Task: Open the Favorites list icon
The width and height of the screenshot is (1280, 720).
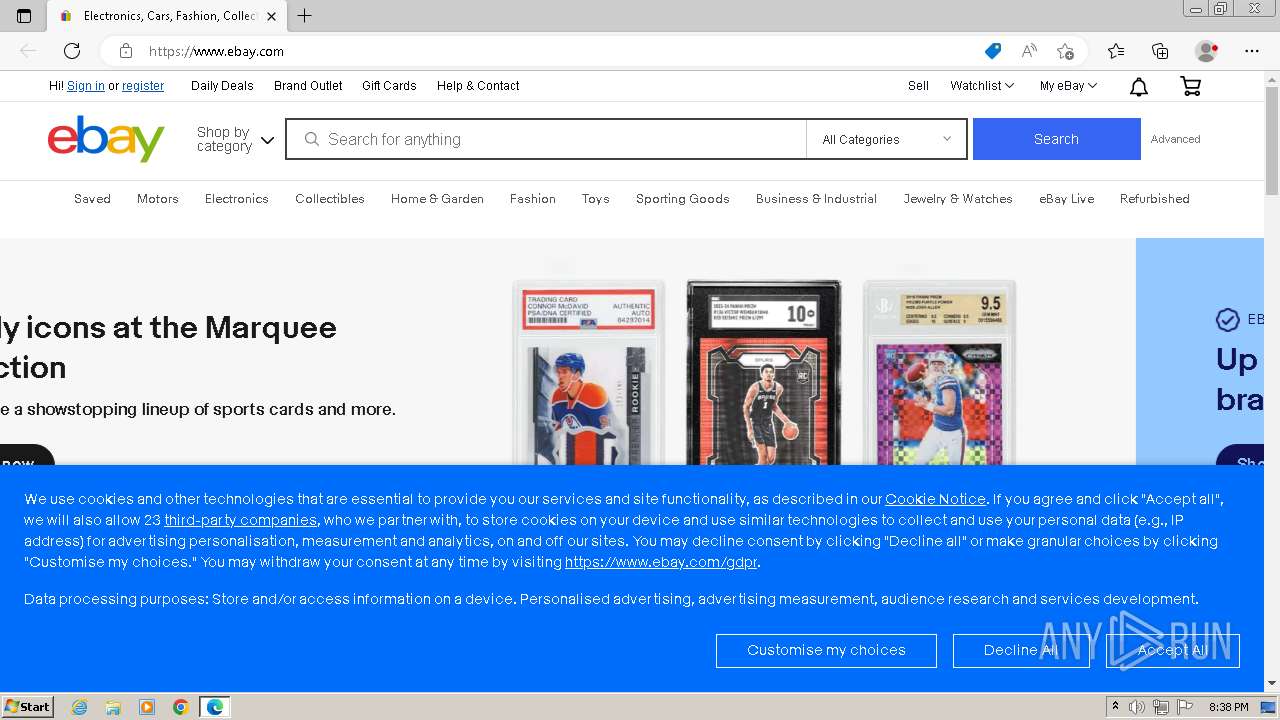Action: coord(1116,51)
